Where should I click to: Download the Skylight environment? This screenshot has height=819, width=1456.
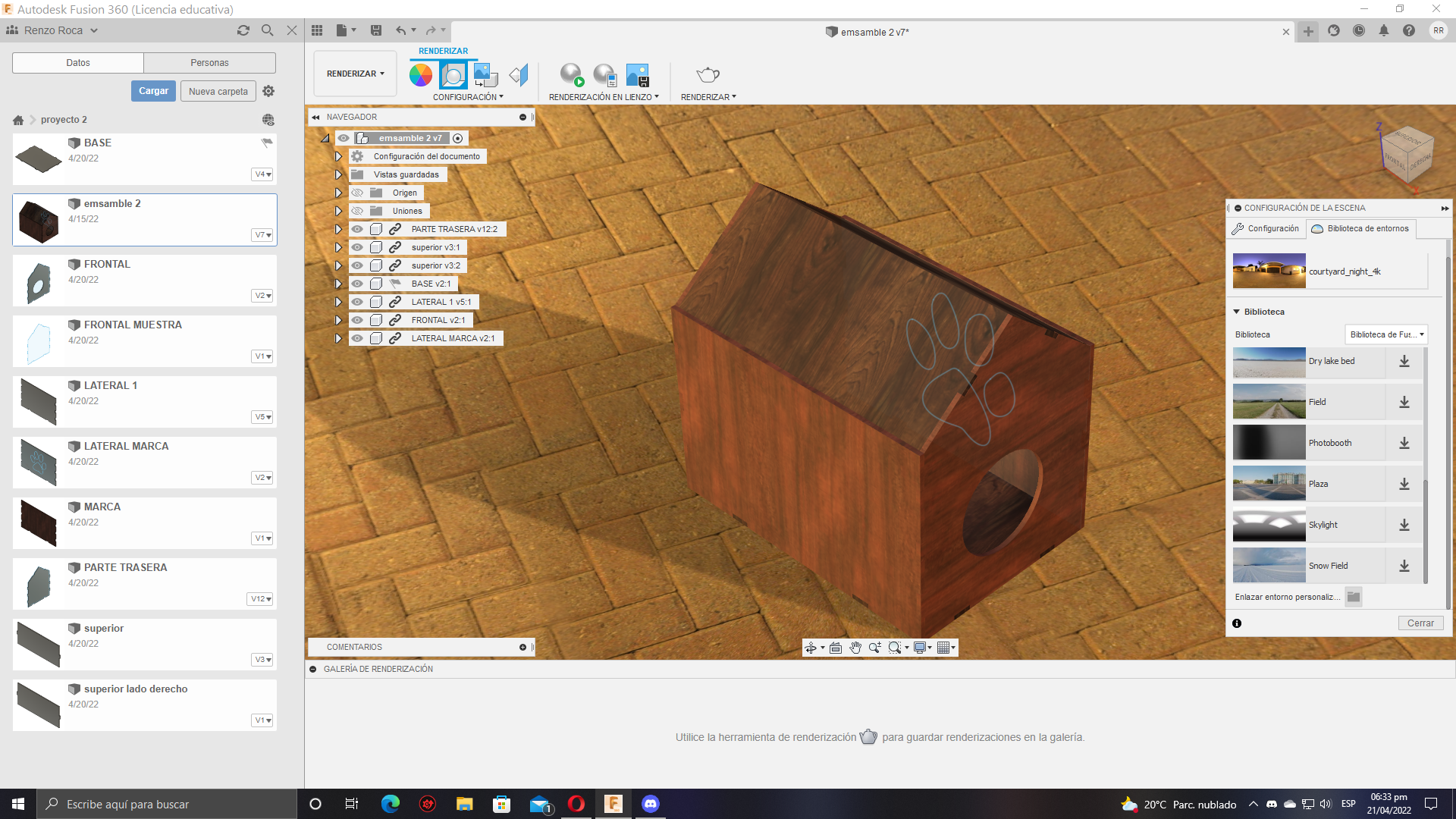point(1404,524)
